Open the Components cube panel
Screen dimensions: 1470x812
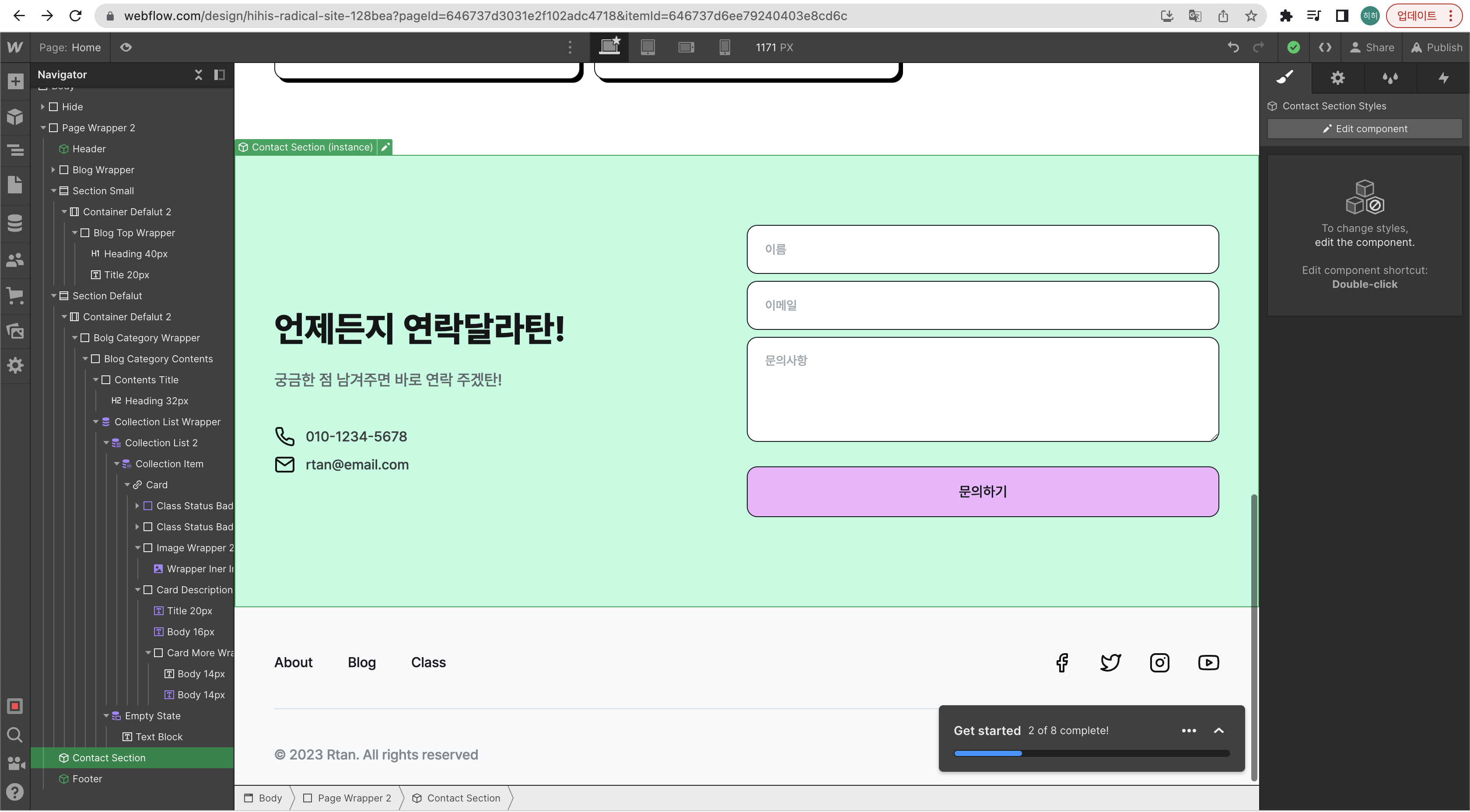[x=15, y=116]
